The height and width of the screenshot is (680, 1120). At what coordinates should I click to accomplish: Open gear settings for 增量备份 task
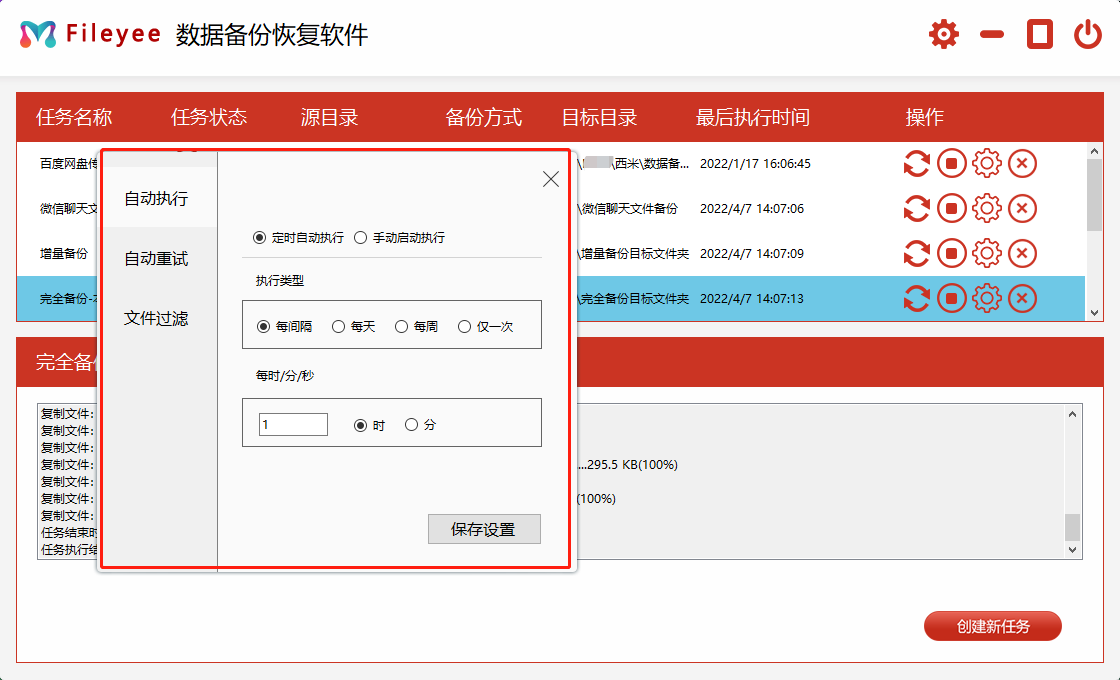tap(987, 253)
